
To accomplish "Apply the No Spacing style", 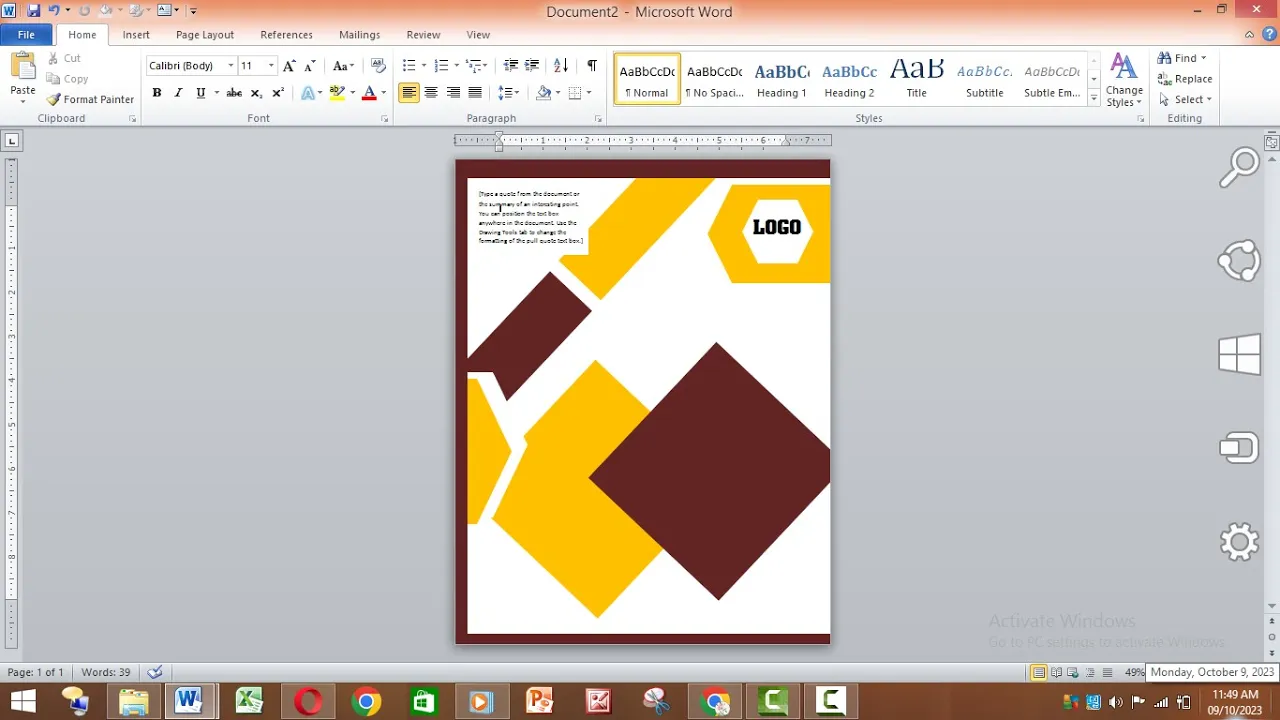I will click(714, 79).
